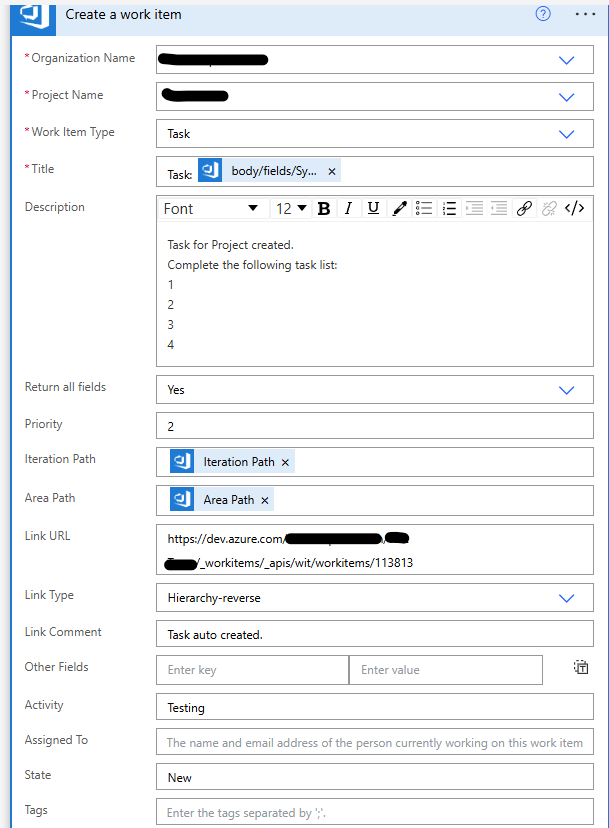
Task: Click the remove link icon
Action: tap(549, 209)
